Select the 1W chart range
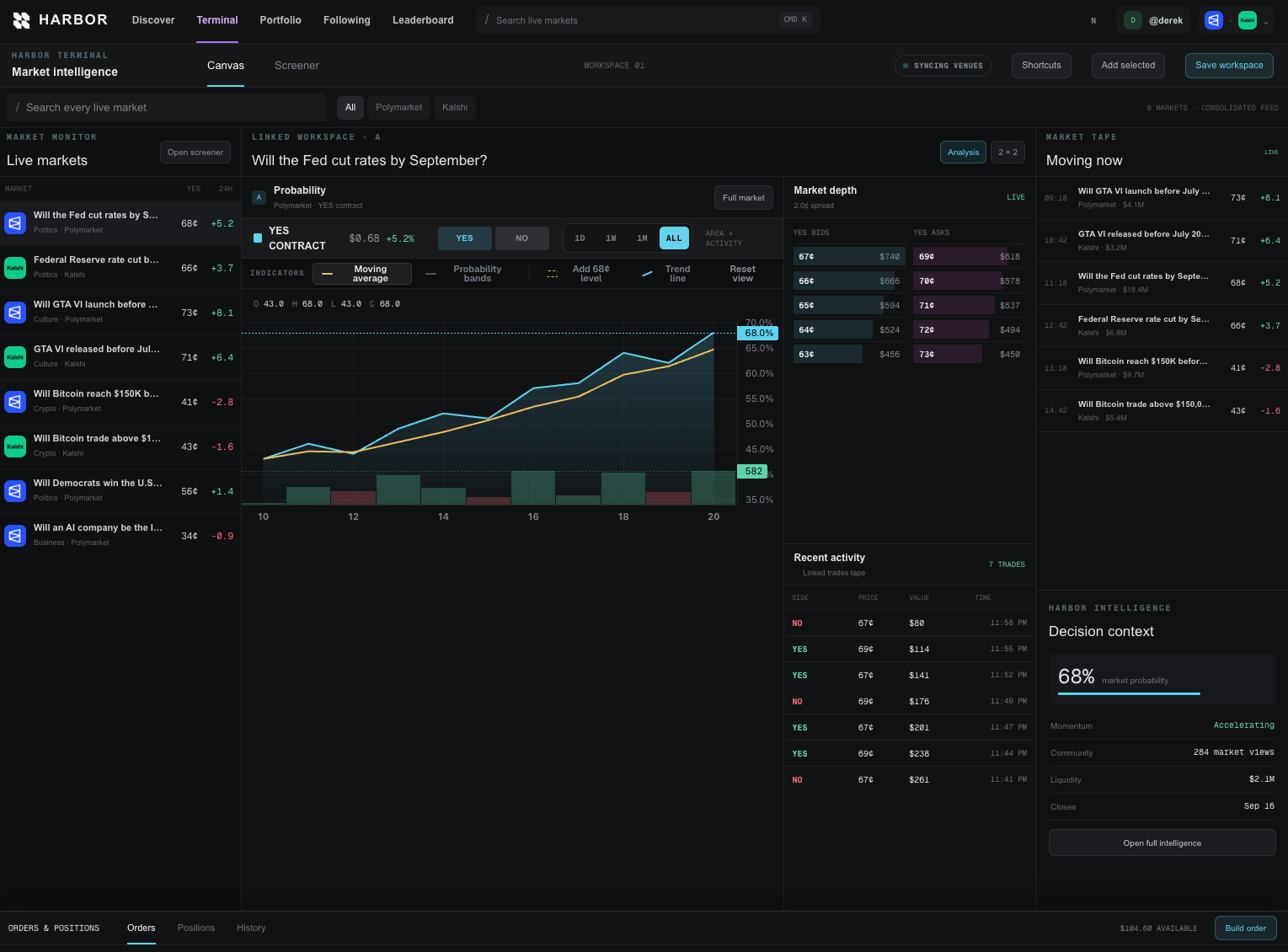Image resolution: width=1288 pixels, height=952 pixels. (x=611, y=238)
